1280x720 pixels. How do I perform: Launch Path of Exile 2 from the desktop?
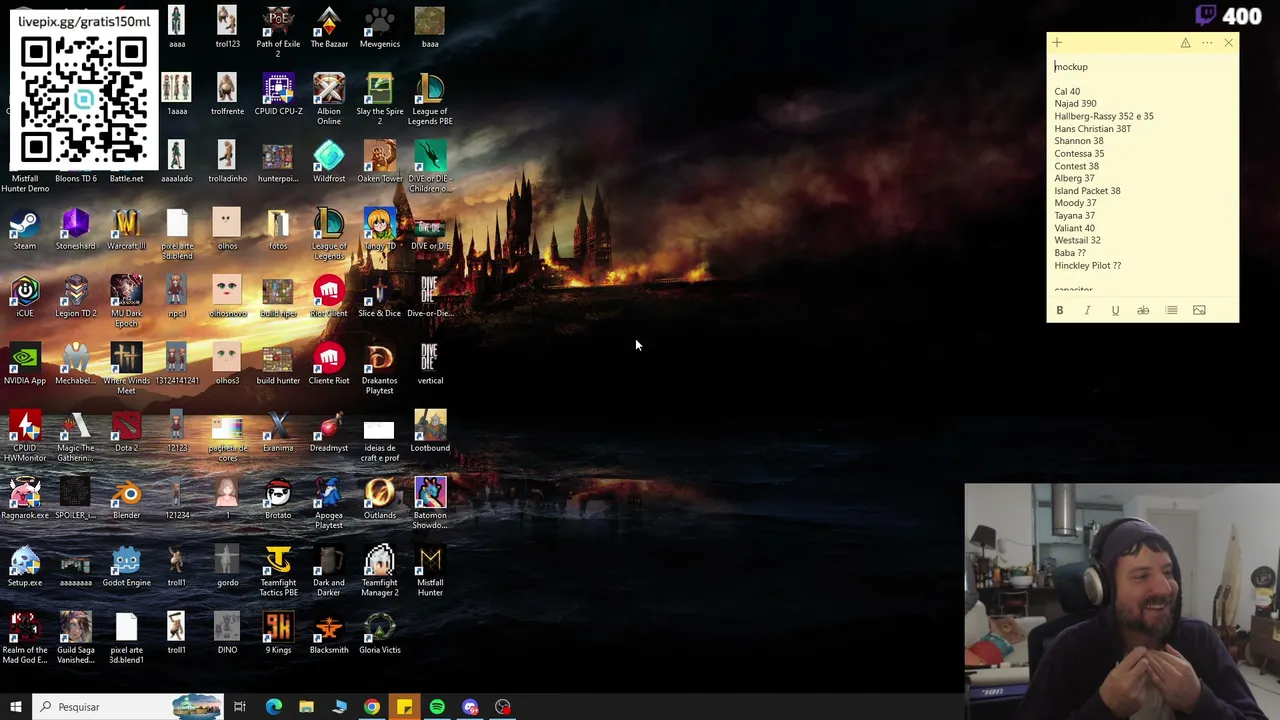point(278,30)
